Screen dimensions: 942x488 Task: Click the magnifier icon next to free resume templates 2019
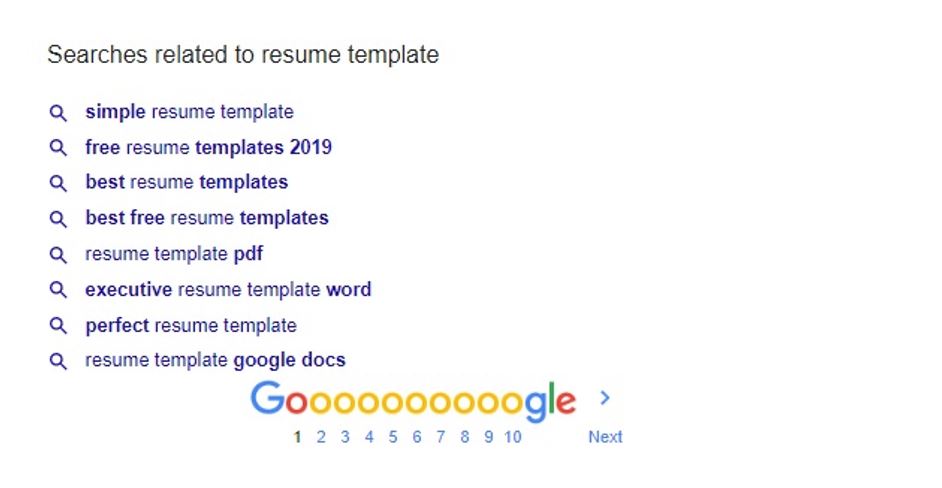58,148
